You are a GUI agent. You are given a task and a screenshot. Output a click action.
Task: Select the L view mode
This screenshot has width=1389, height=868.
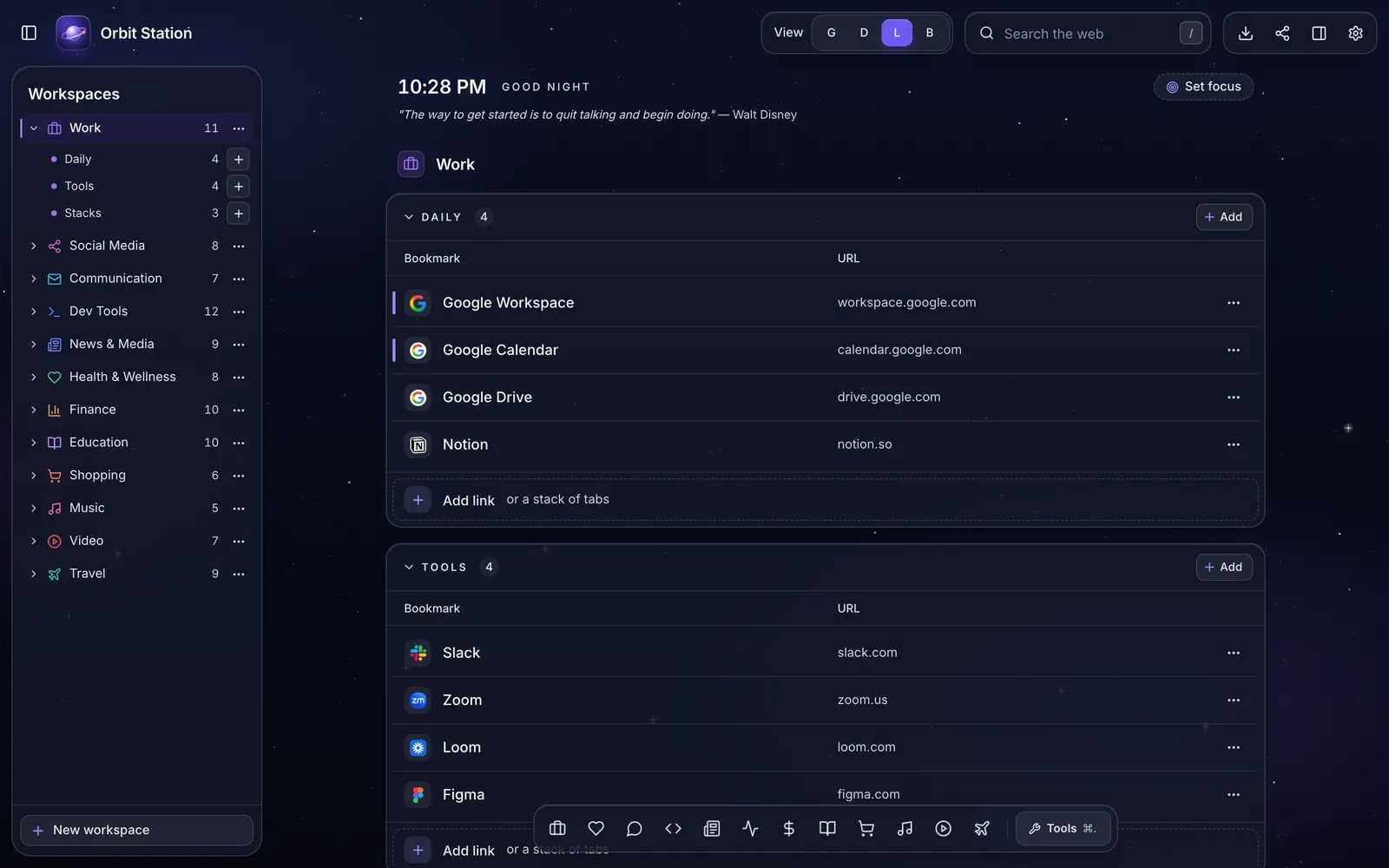[897, 33]
